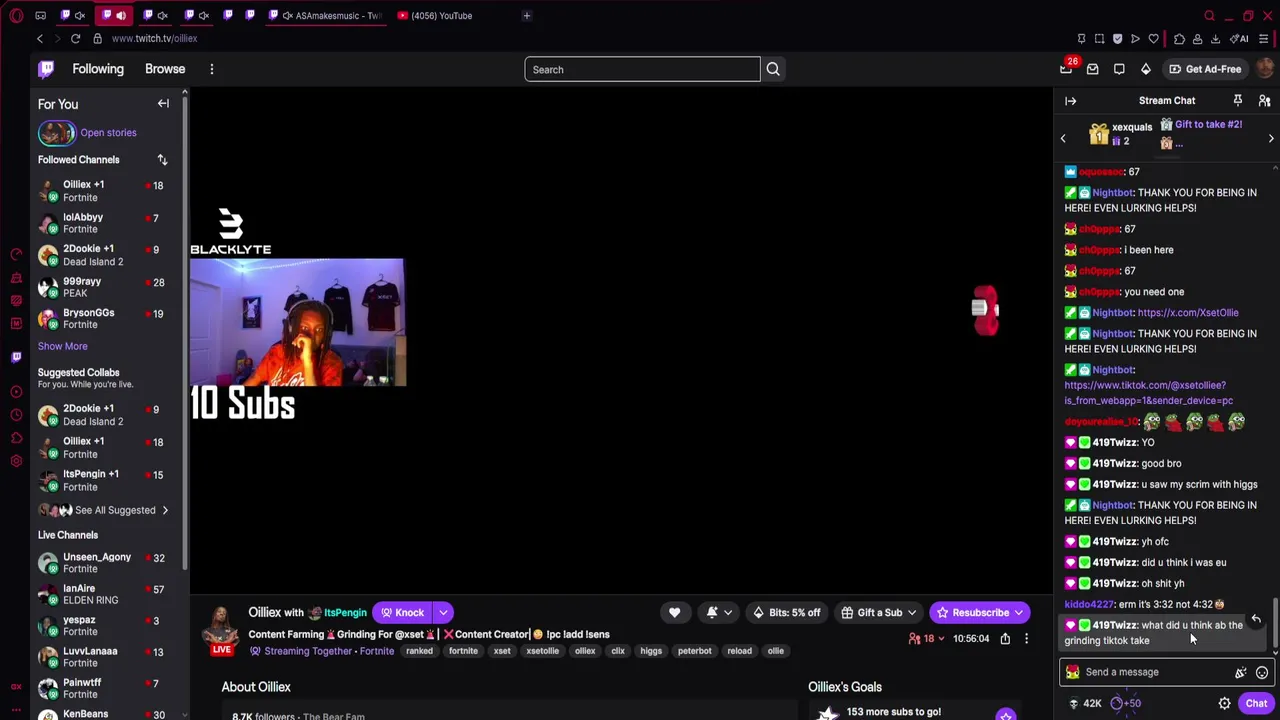The width and height of the screenshot is (1280, 720).
Task: Sort followed channels
Action: pyautogui.click(x=162, y=160)
